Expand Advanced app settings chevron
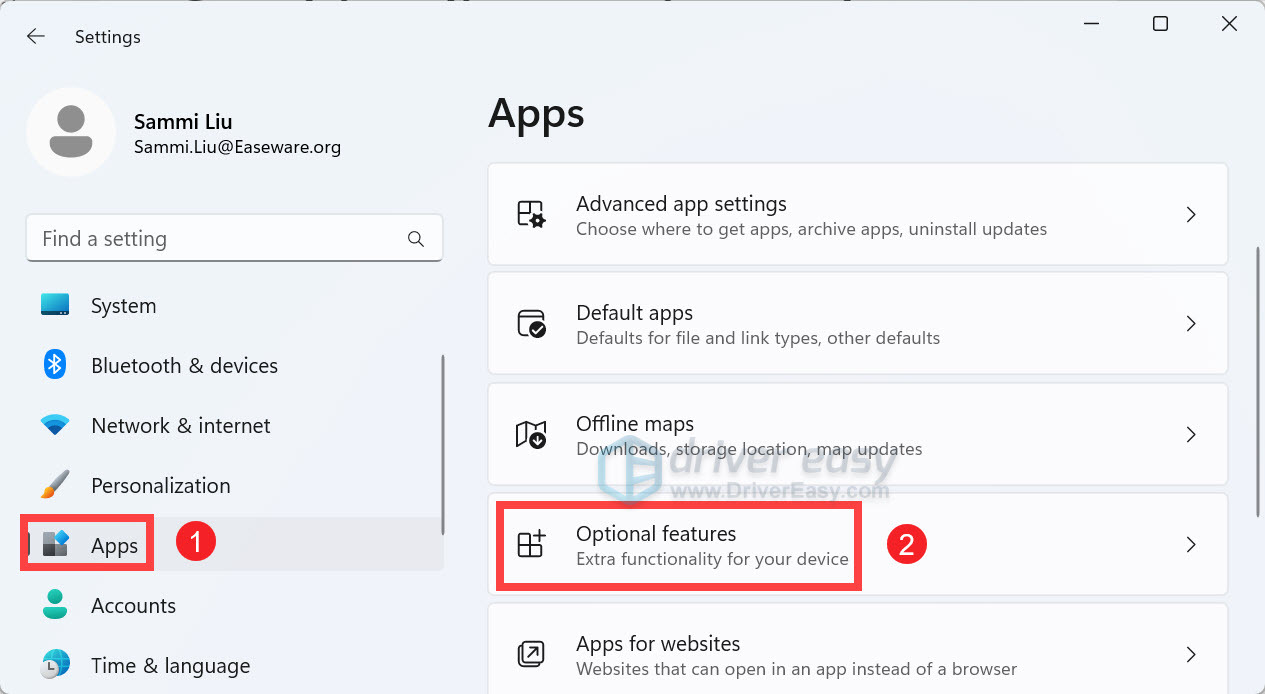The height and width of the screenshot is (694, 1265). click(x=1191, y=215)
